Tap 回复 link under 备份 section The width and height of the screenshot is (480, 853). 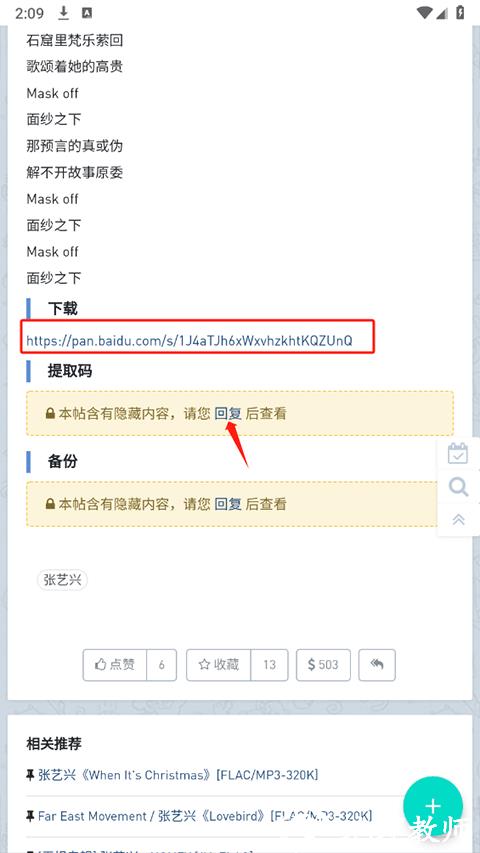[228, 504]
